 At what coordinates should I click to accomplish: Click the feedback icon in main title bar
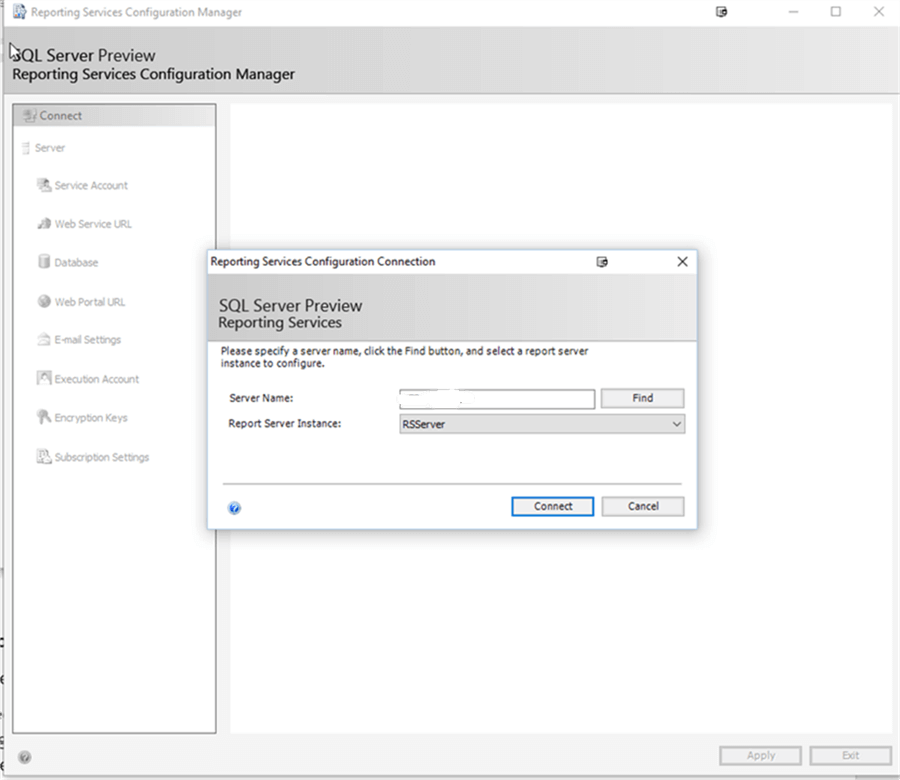point(721,12)
